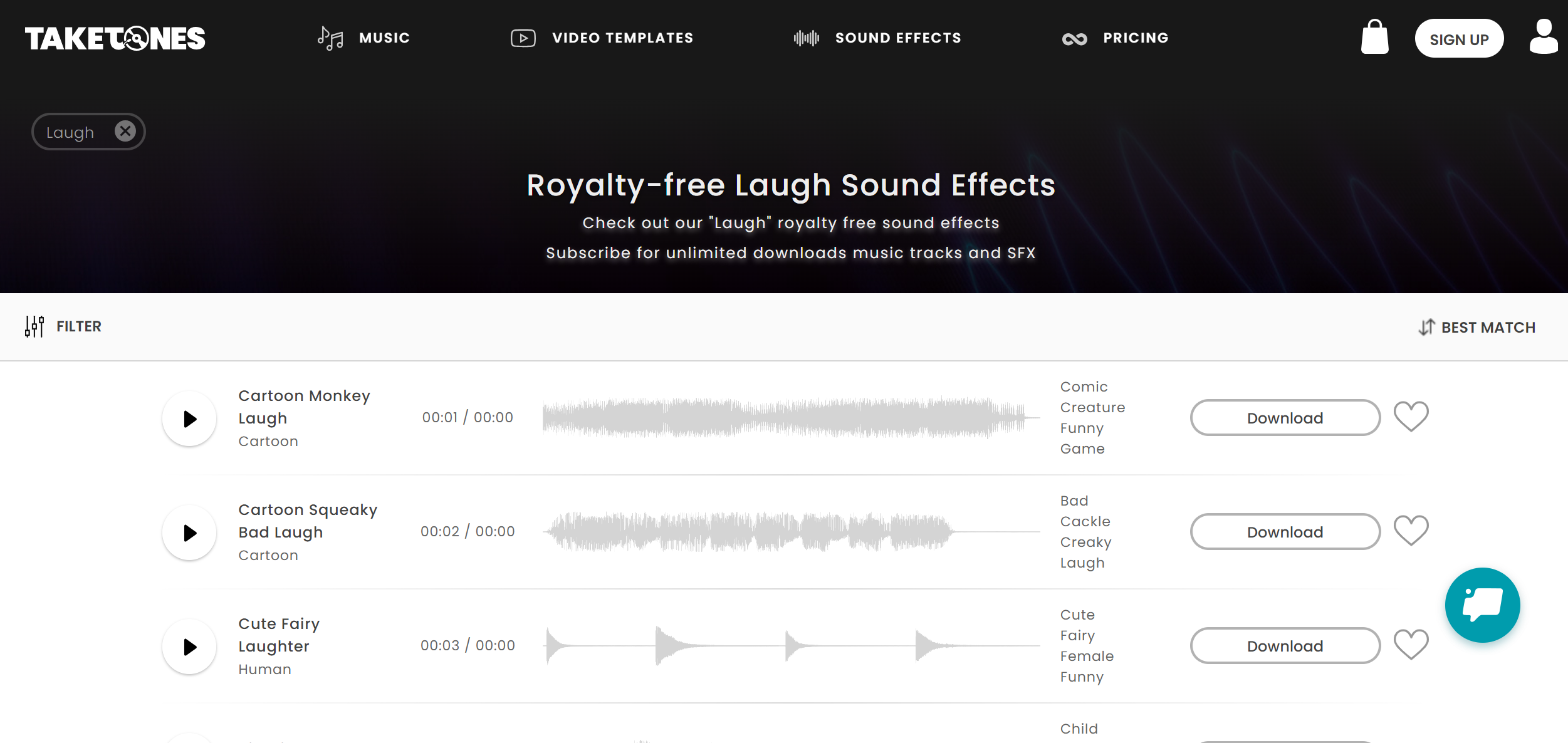The image size is (1568, 743).
Task: Expand the Filter options panel
Action: point(63,326)
